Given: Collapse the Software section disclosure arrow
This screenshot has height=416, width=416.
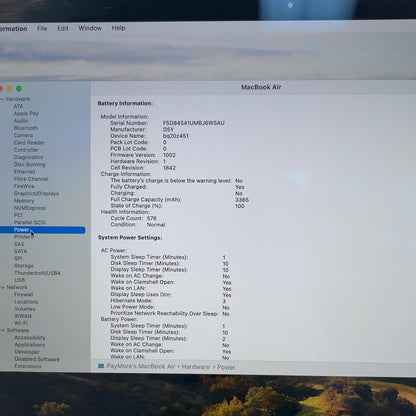Looking at the screenshot, I should (x=3, y=330).
